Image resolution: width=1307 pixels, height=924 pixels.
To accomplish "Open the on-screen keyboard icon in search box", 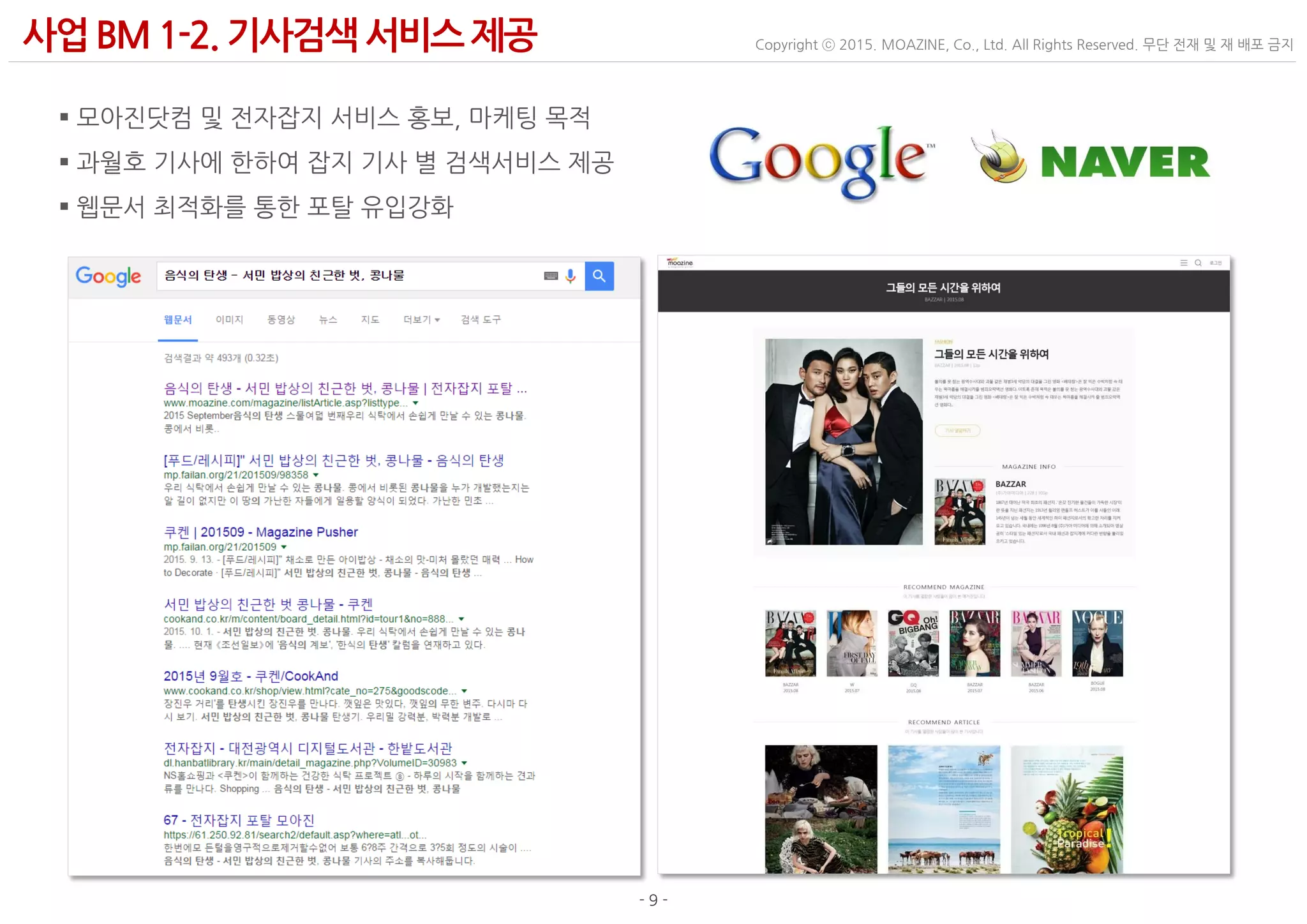I will [551, 276].
